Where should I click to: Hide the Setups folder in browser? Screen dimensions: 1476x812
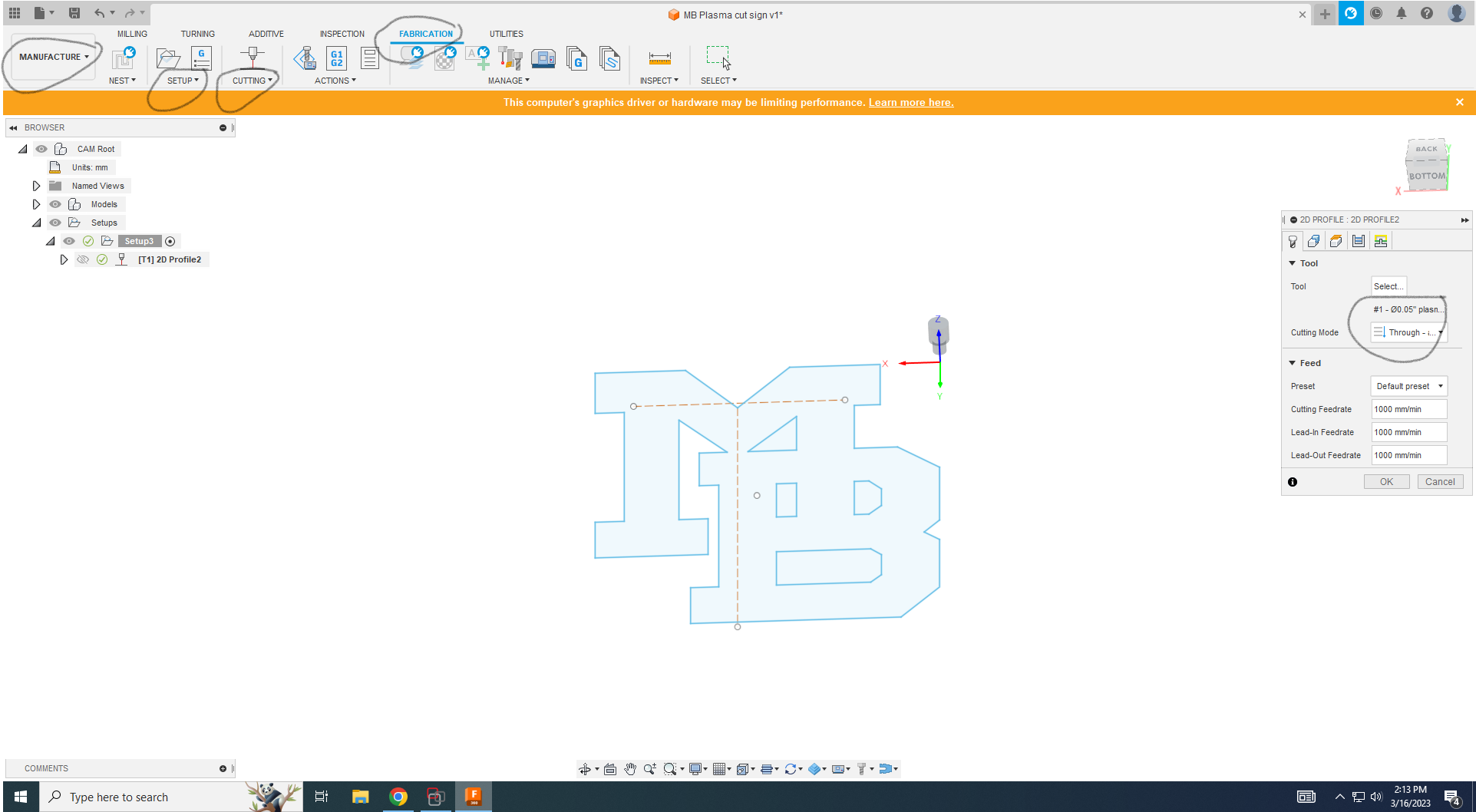(x=55, y=223)
